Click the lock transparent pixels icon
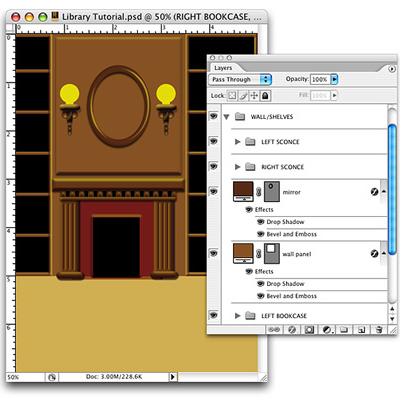The width and height of the screenshot is (400, 407). point(232,96)
